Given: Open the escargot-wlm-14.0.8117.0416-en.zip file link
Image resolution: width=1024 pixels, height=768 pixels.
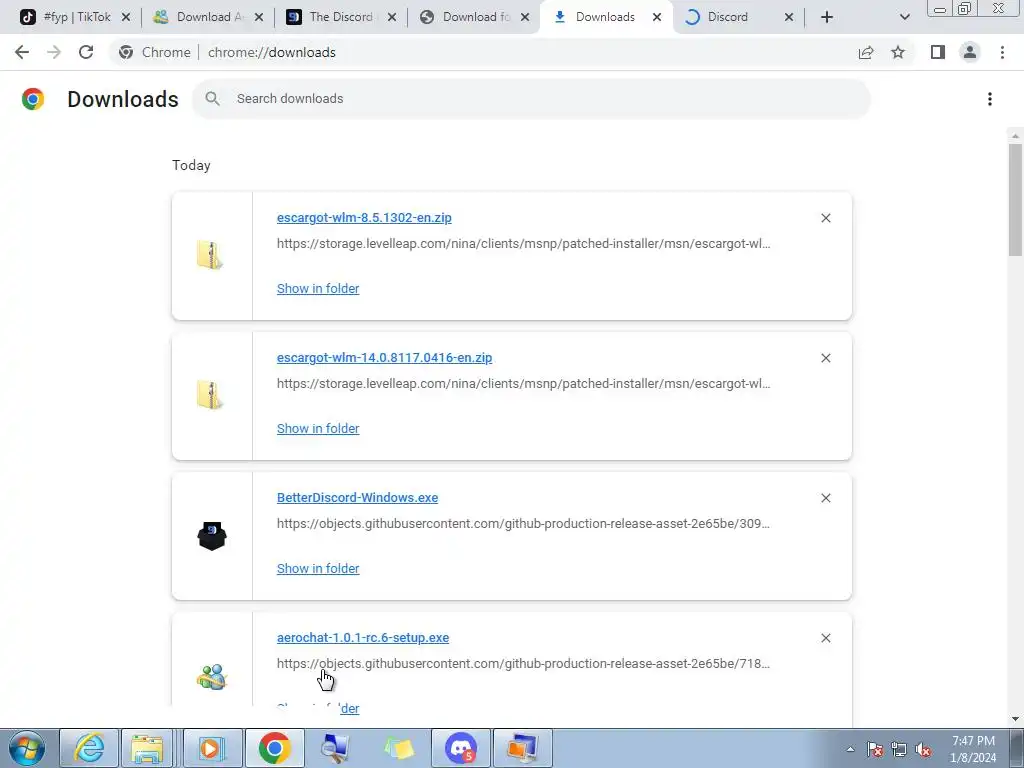Looking at the screenshot, I should click(x=385, y=358).
